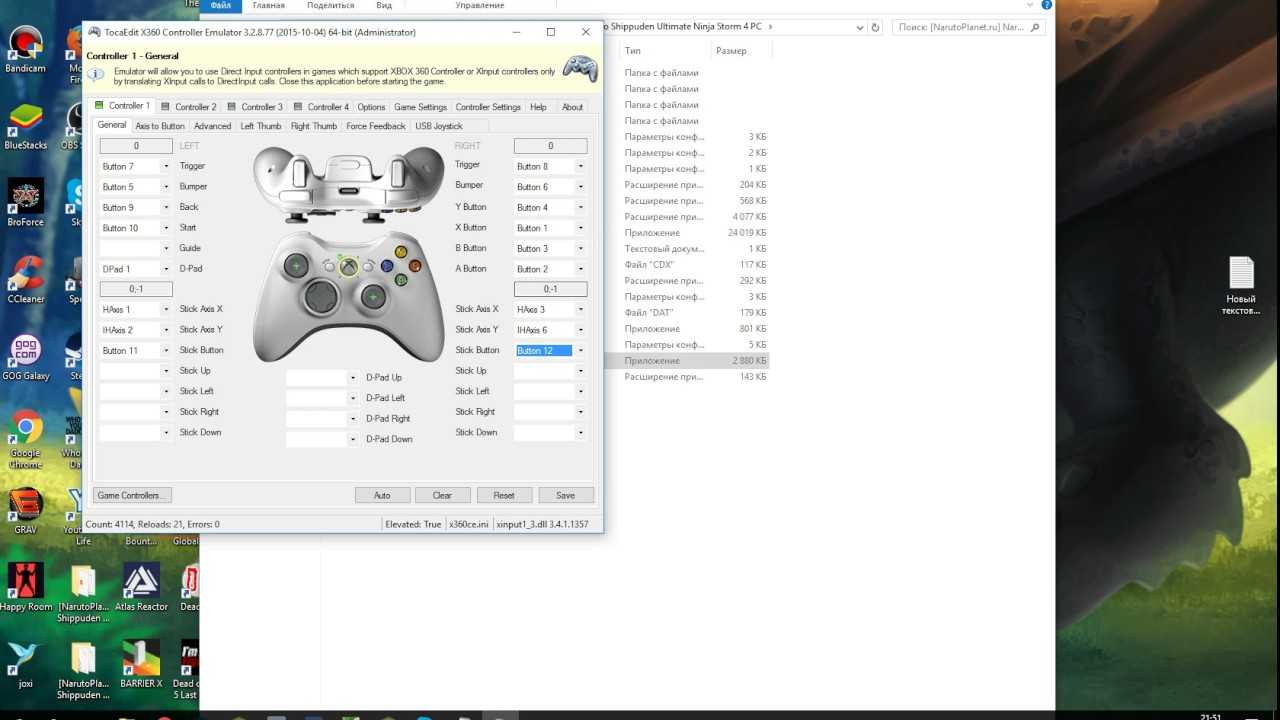This screenshot has width=1280, height=720.
Task: Switch to the Left Thumb sub-tab
Action: (x=261, y=126)
